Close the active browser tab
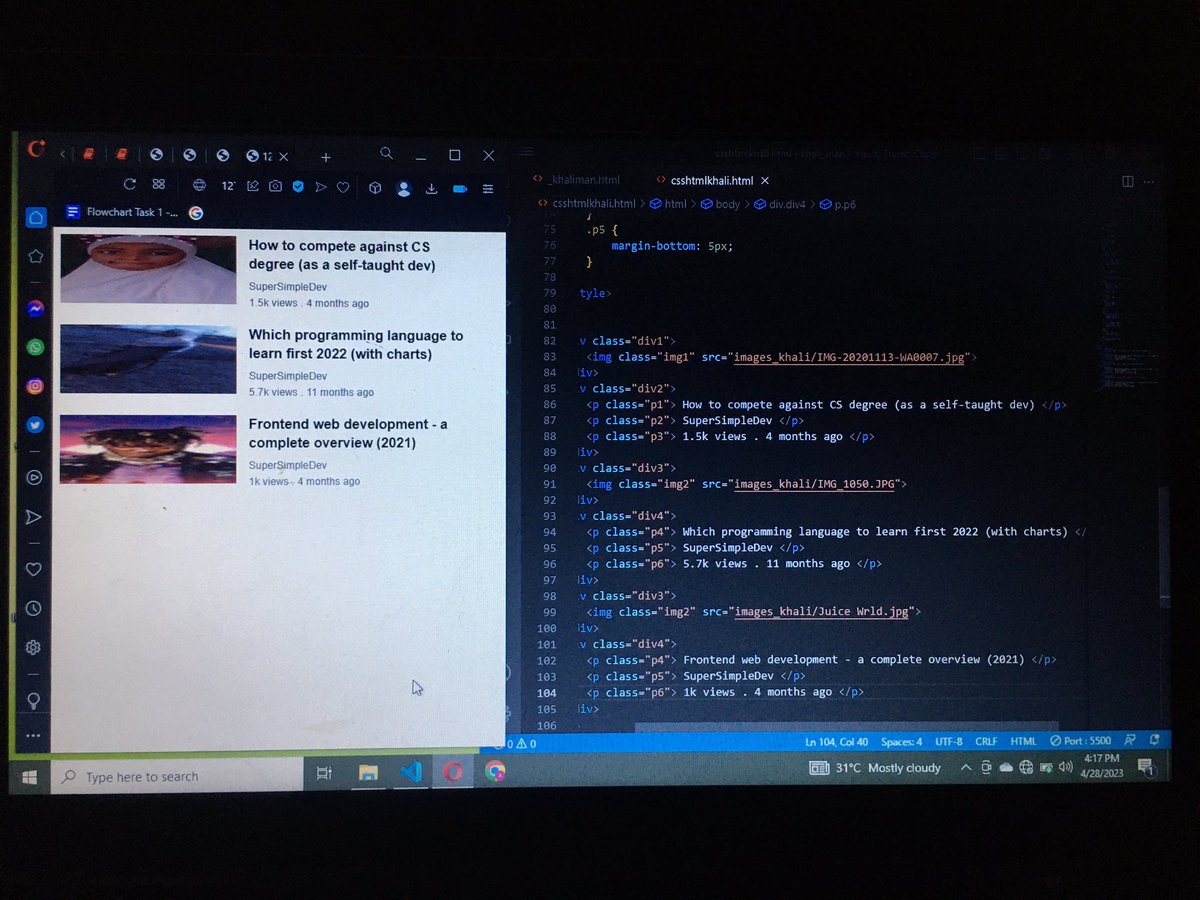Image resolution: width=1200 pixels, height=900 pixels. 283,157
